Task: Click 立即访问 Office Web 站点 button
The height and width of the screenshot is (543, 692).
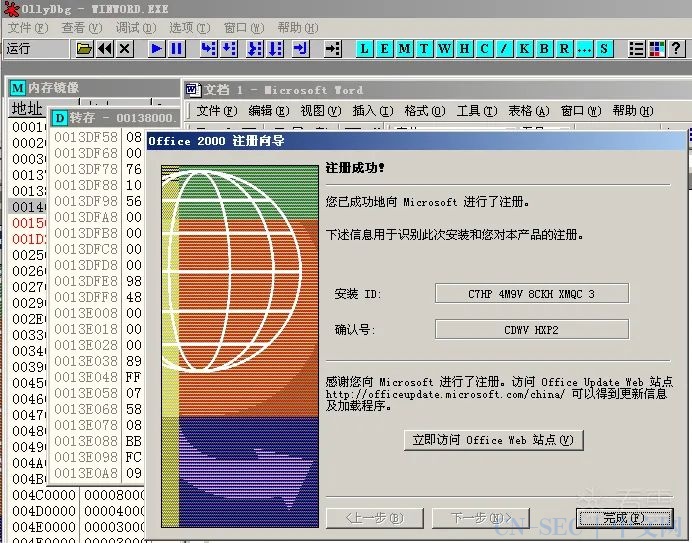Action: [x=493, y=440]
